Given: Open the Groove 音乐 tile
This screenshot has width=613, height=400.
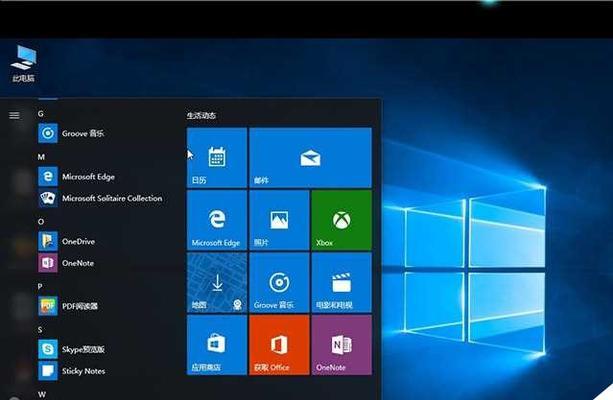Looking at the screenshot, I should 279,283.
